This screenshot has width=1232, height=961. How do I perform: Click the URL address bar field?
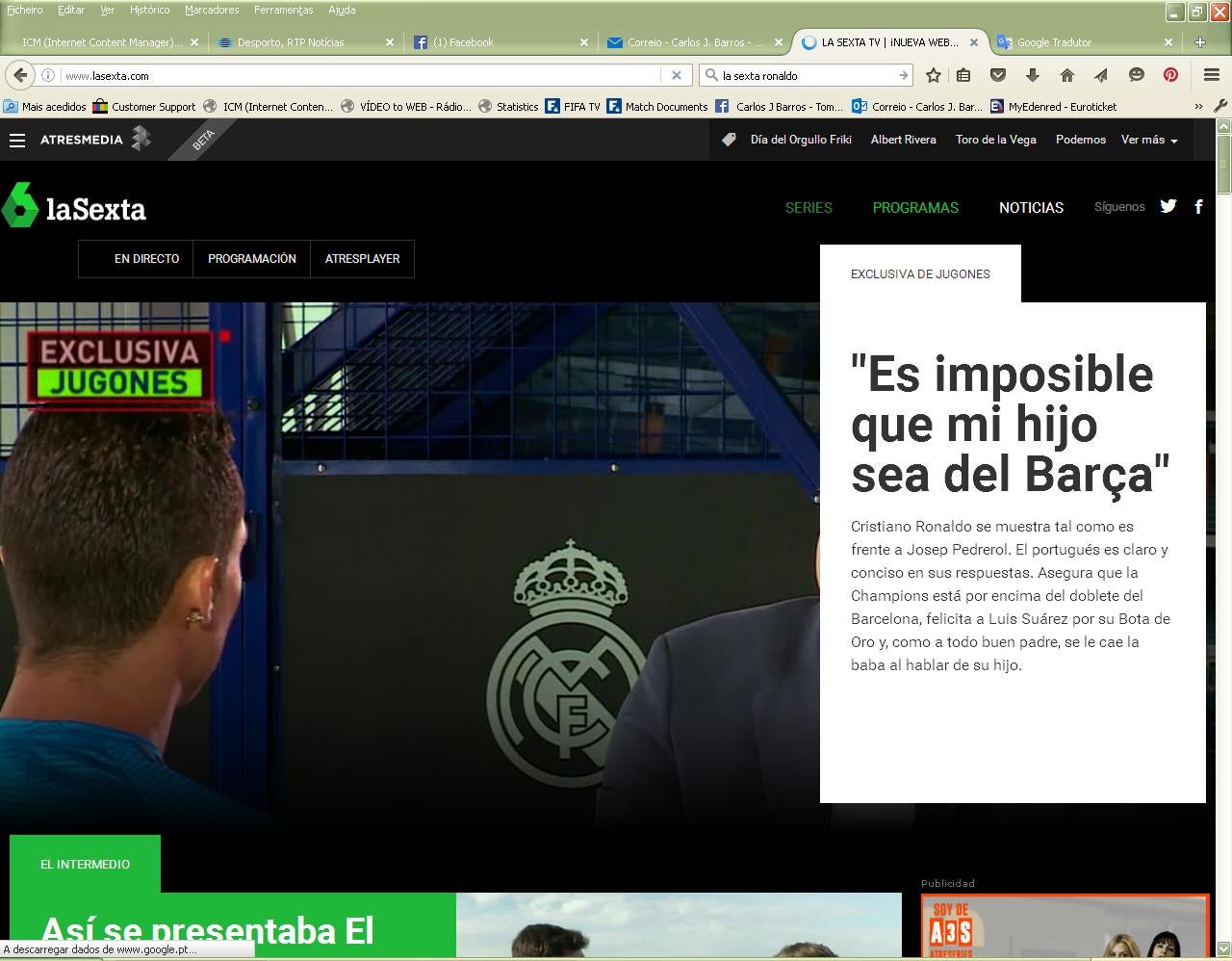pos(361,75)
